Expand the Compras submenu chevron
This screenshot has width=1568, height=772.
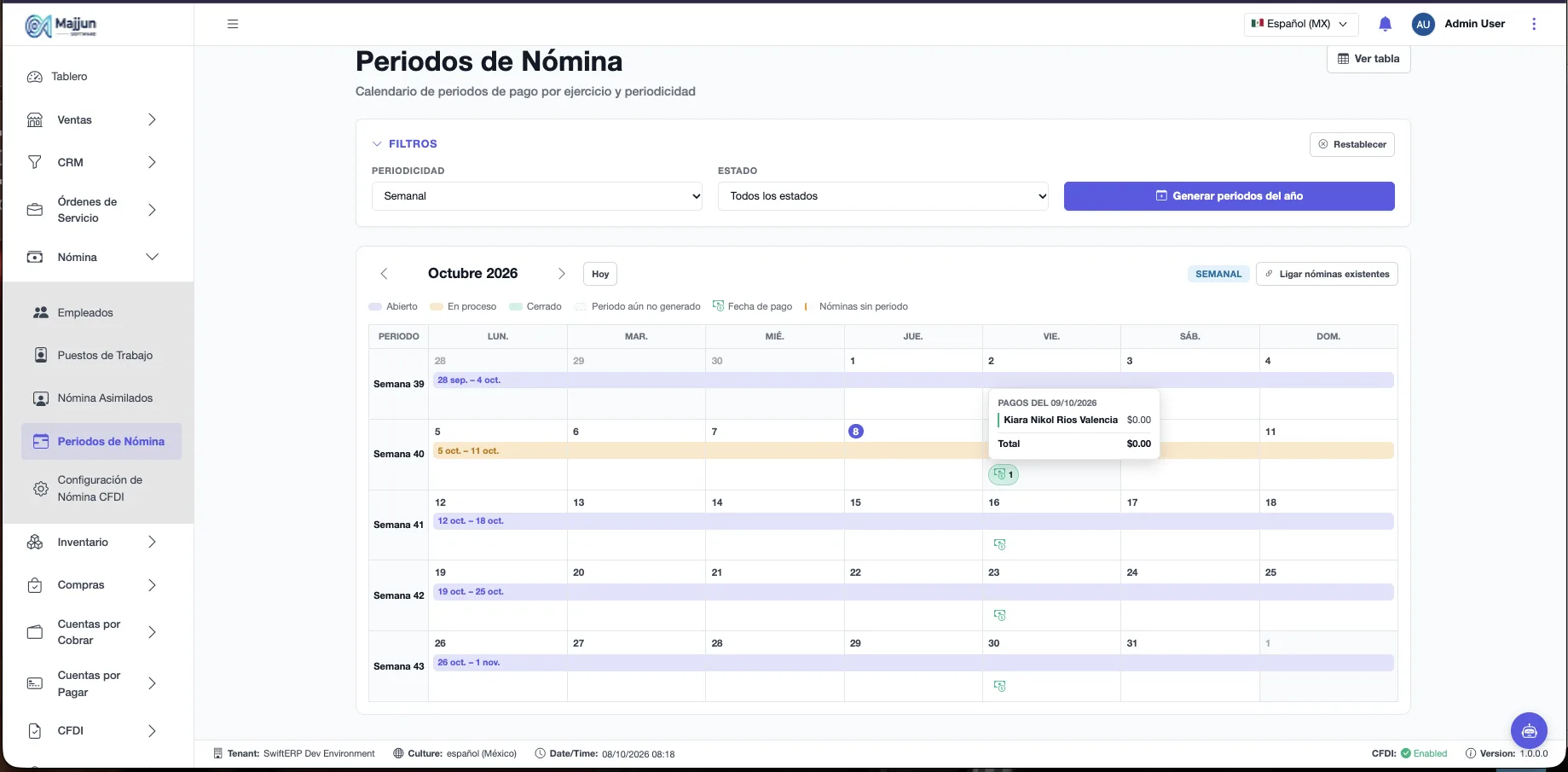152,585
